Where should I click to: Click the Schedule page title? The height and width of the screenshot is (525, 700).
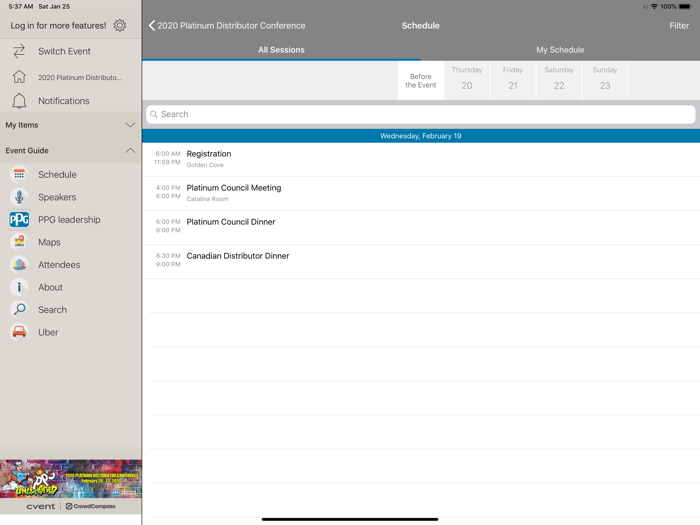coord(421,25)
